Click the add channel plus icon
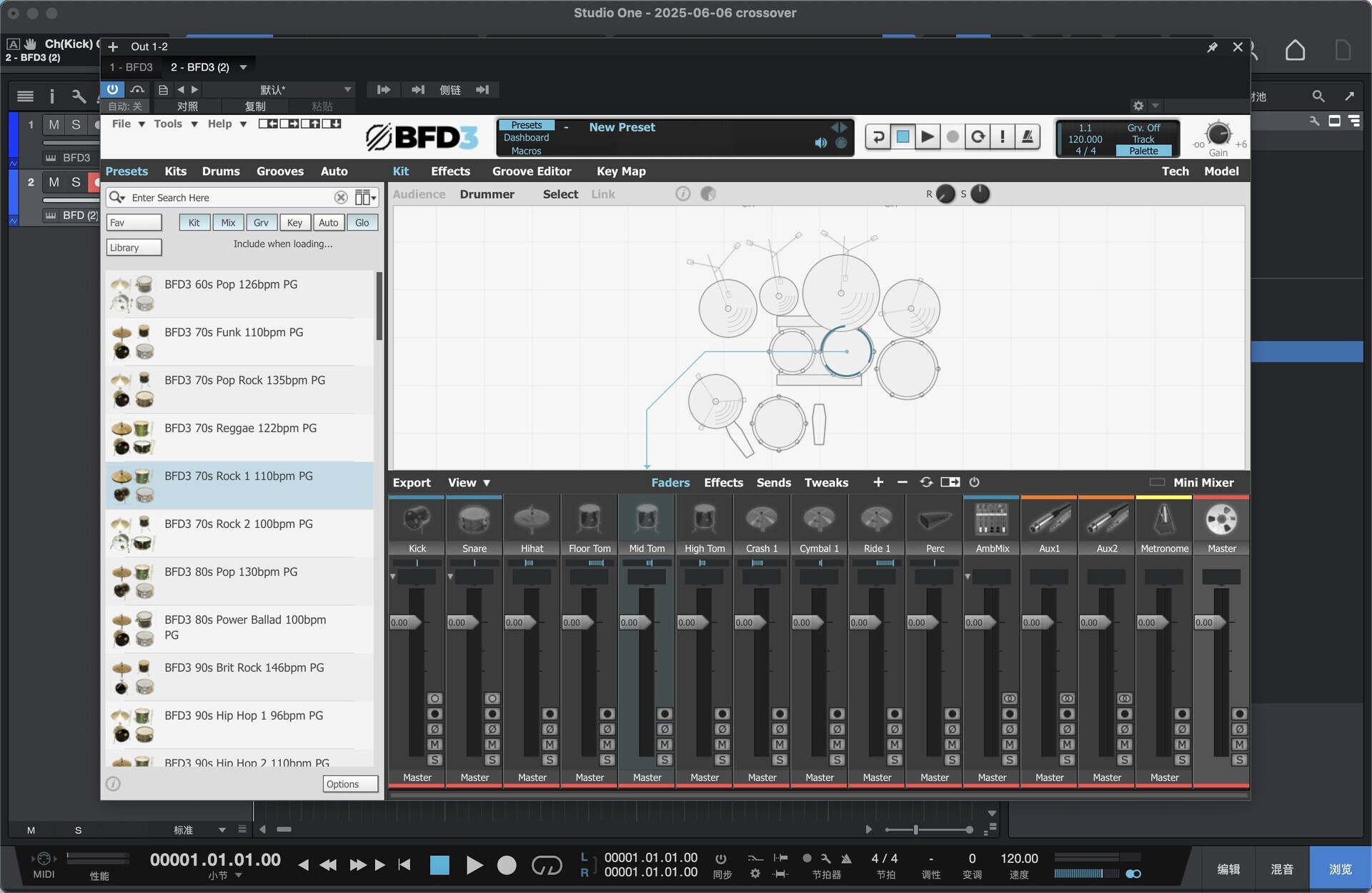 [878, 482]
